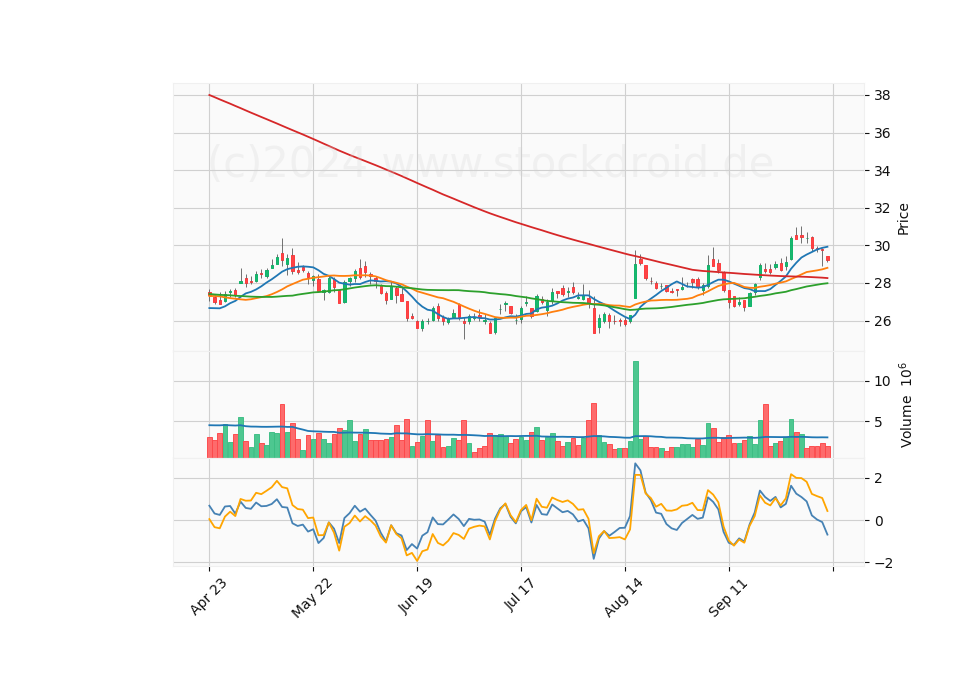Screen dimensions: 960x690
Task: Click the positive 2 tick on the oscillator axis
Action: pyautogui.click(x=879, y=478)
